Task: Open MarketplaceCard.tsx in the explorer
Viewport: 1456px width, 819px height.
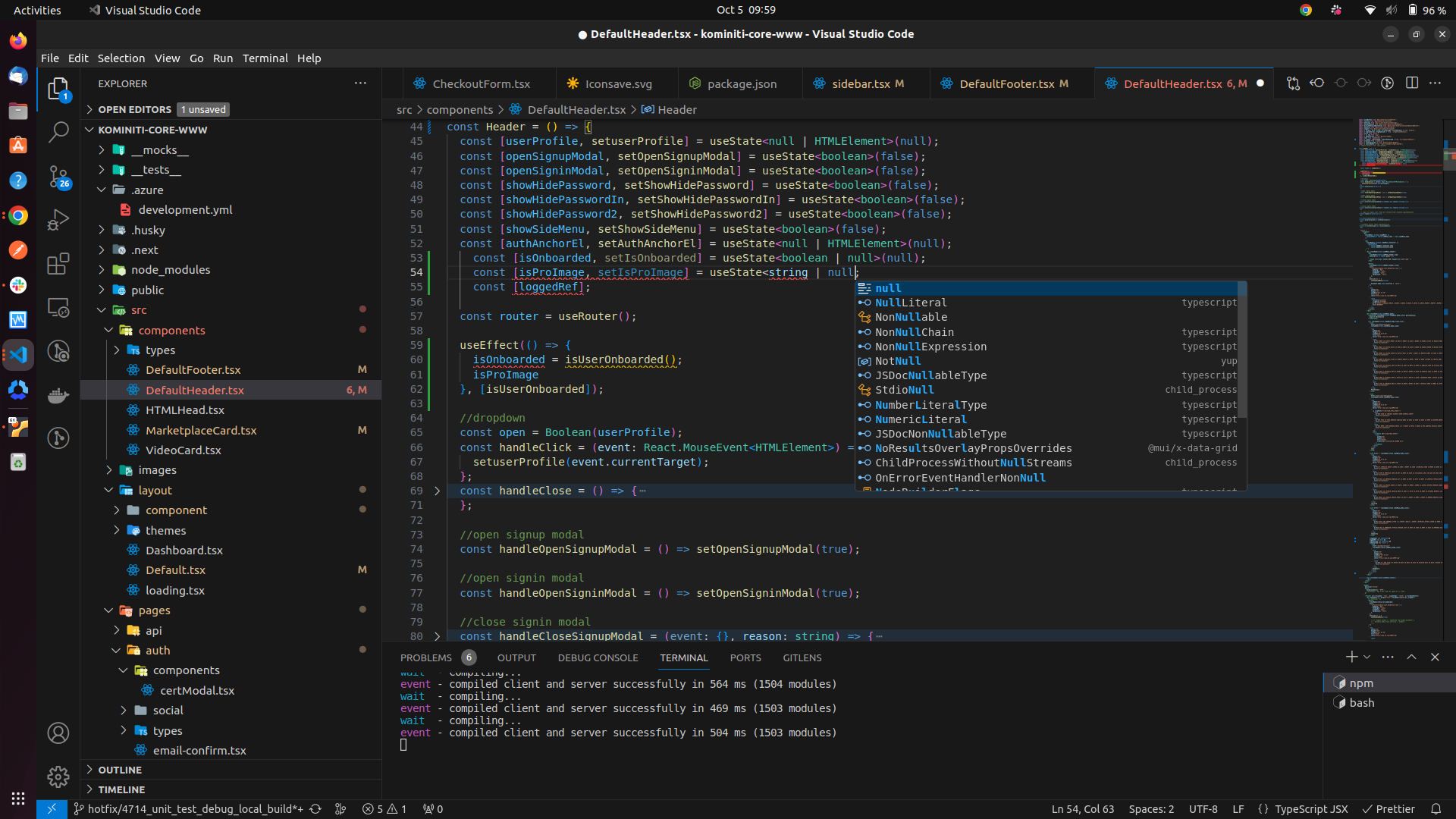Action: (201, 431)
